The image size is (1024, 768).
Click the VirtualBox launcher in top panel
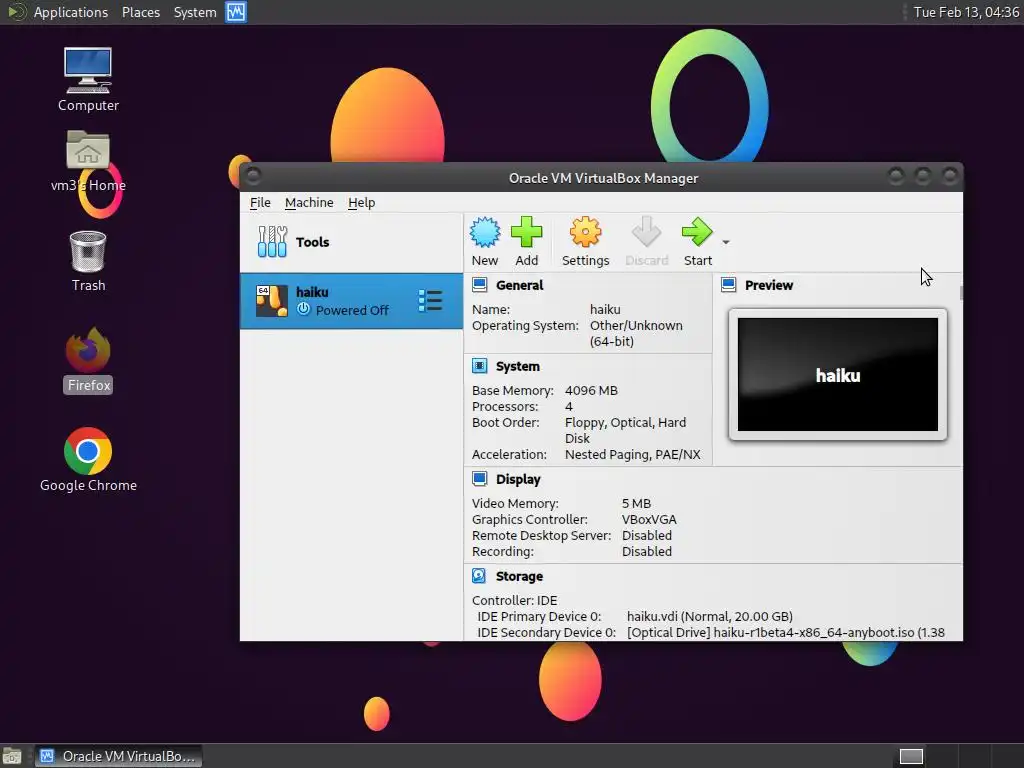click(x=236, y=12)
